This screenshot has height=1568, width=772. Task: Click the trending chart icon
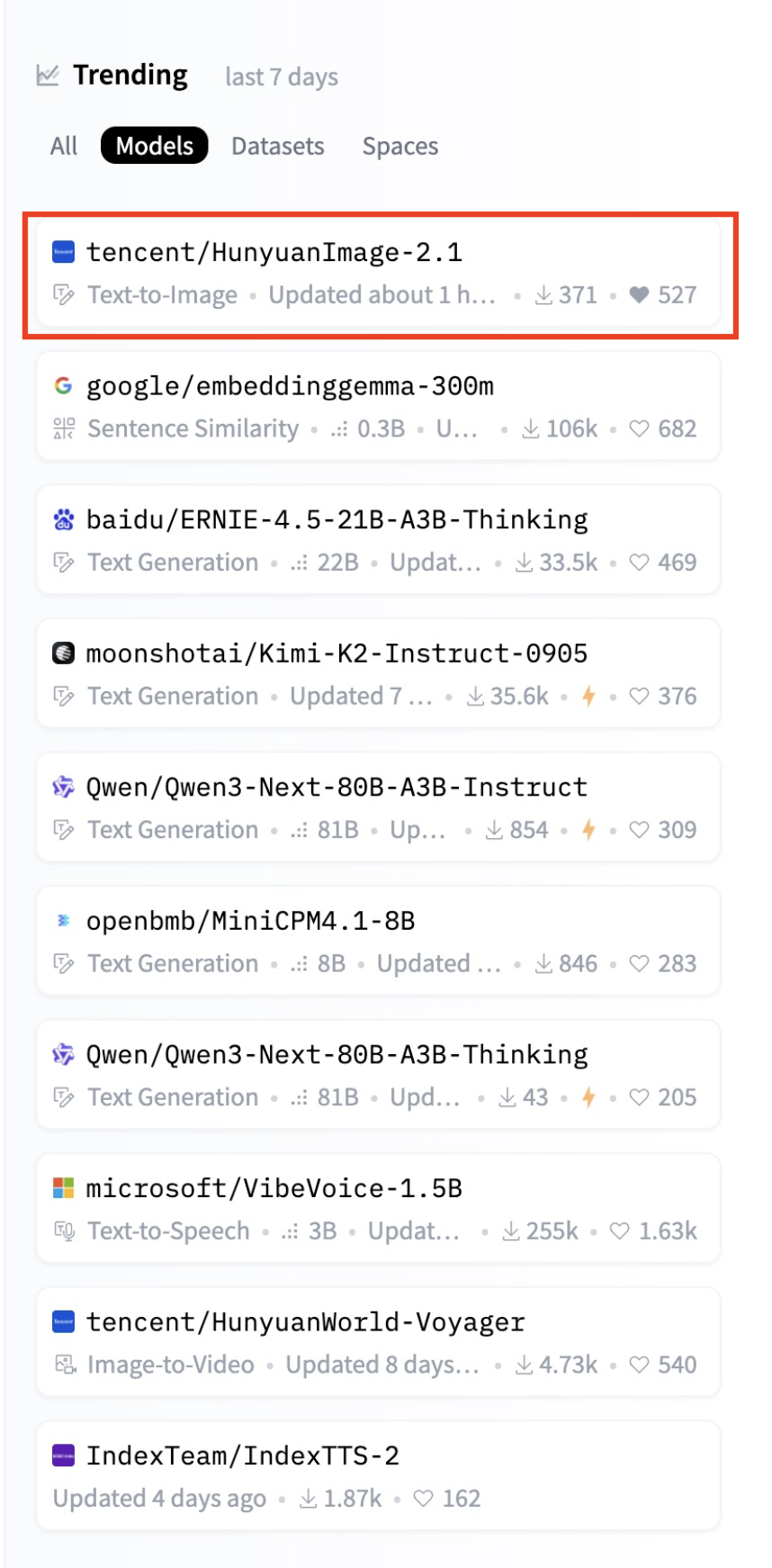tap(48, 75)
